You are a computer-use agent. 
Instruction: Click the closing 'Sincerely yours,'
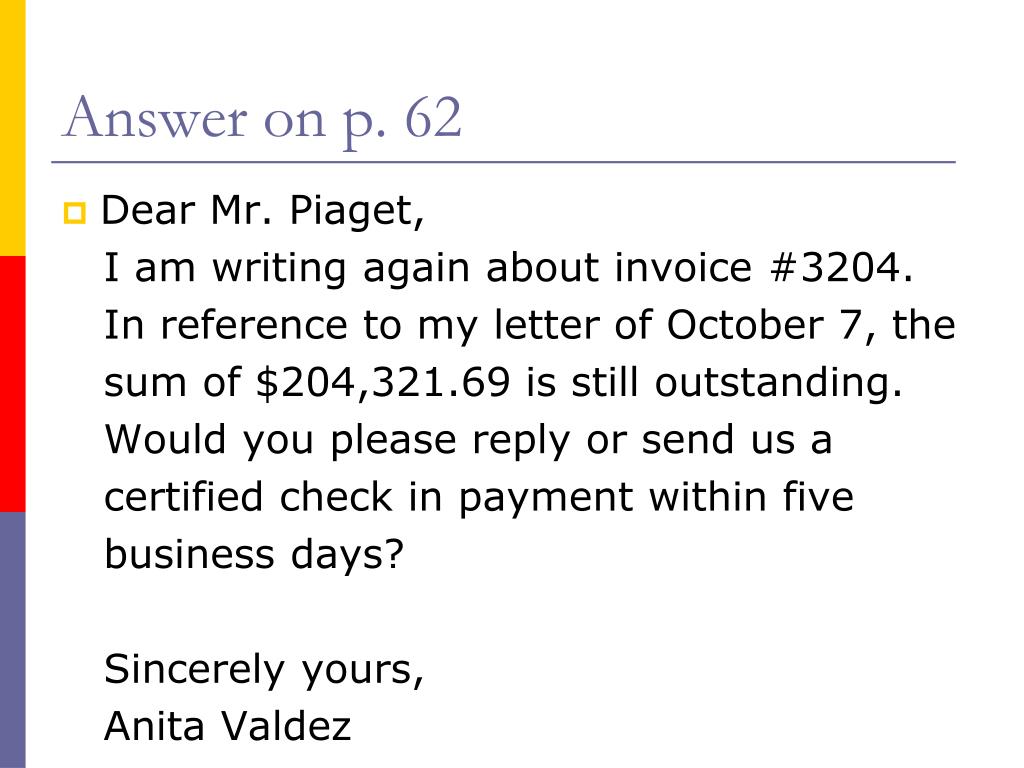pos(264,670)
